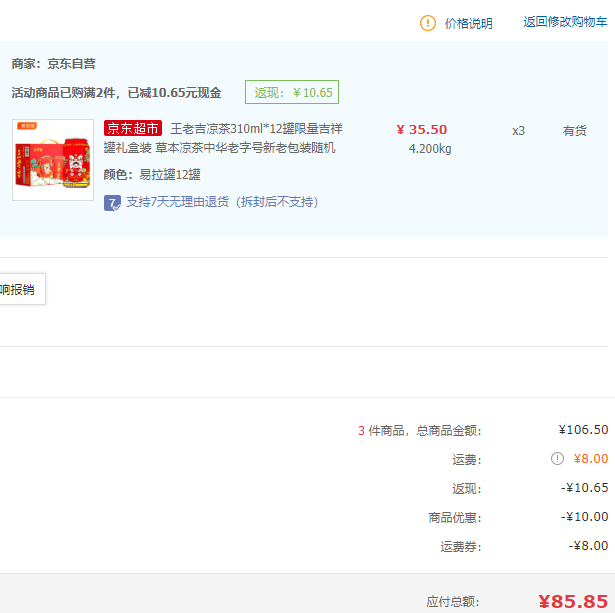The height and width of the screenshot is (613, 615).
Task: Click the 返现 ¥10.65 cashback badge
Action: (x=292, y=92)
